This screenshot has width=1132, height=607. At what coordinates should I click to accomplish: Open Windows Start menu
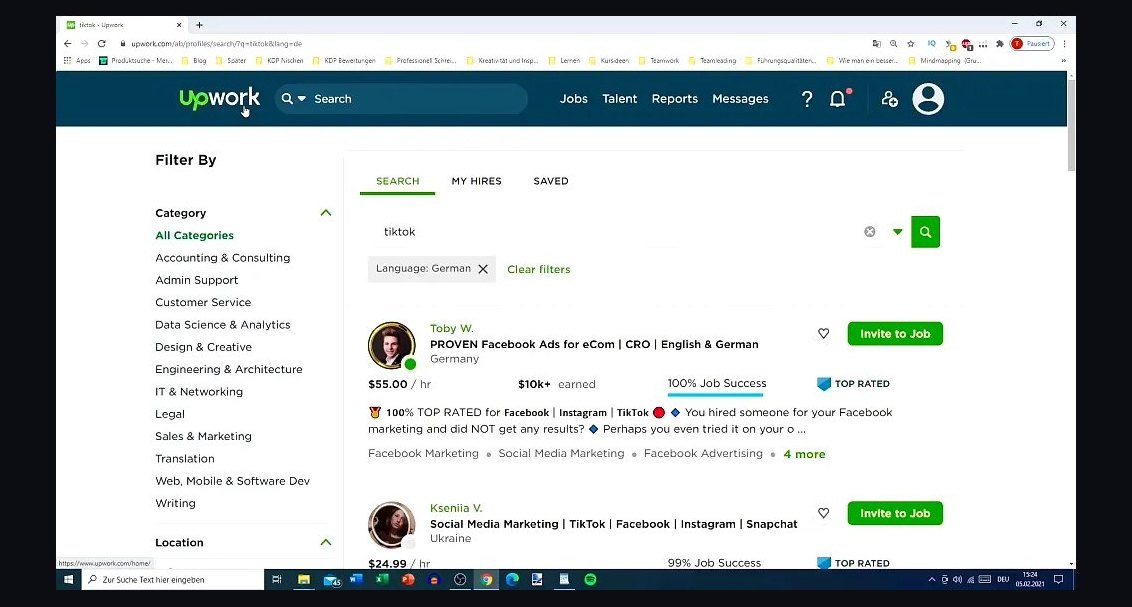click(x=69, y=580)
